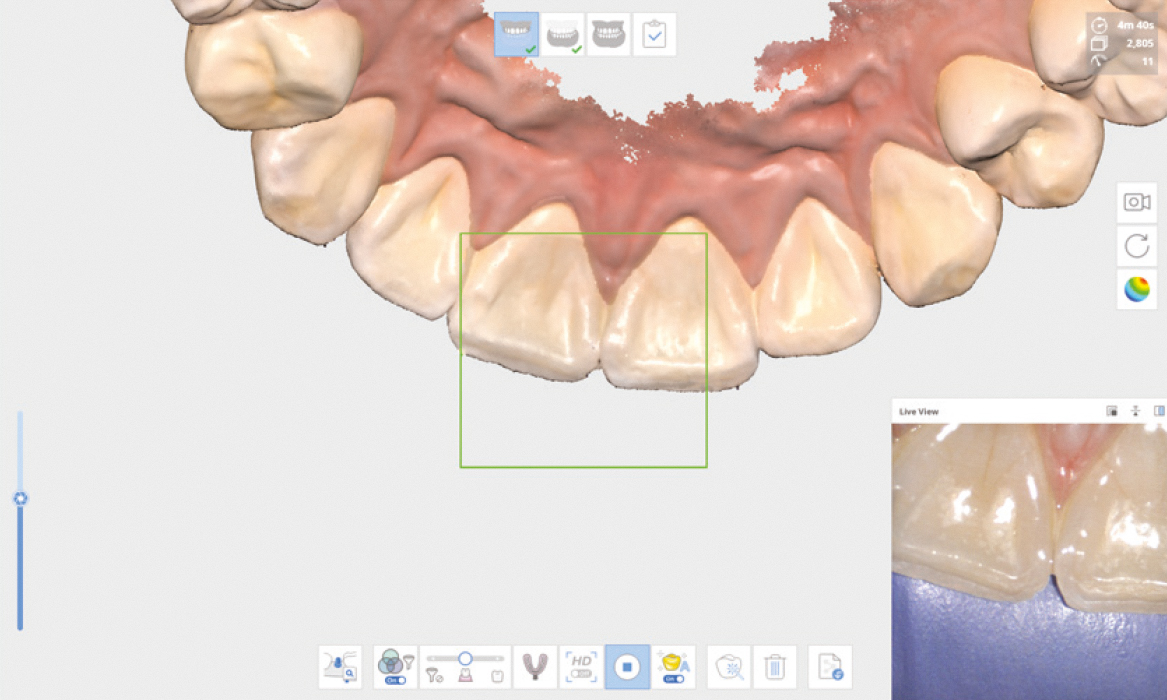
Task: Adjust the scan depth slider handle
Action: (x=465, y=658)
